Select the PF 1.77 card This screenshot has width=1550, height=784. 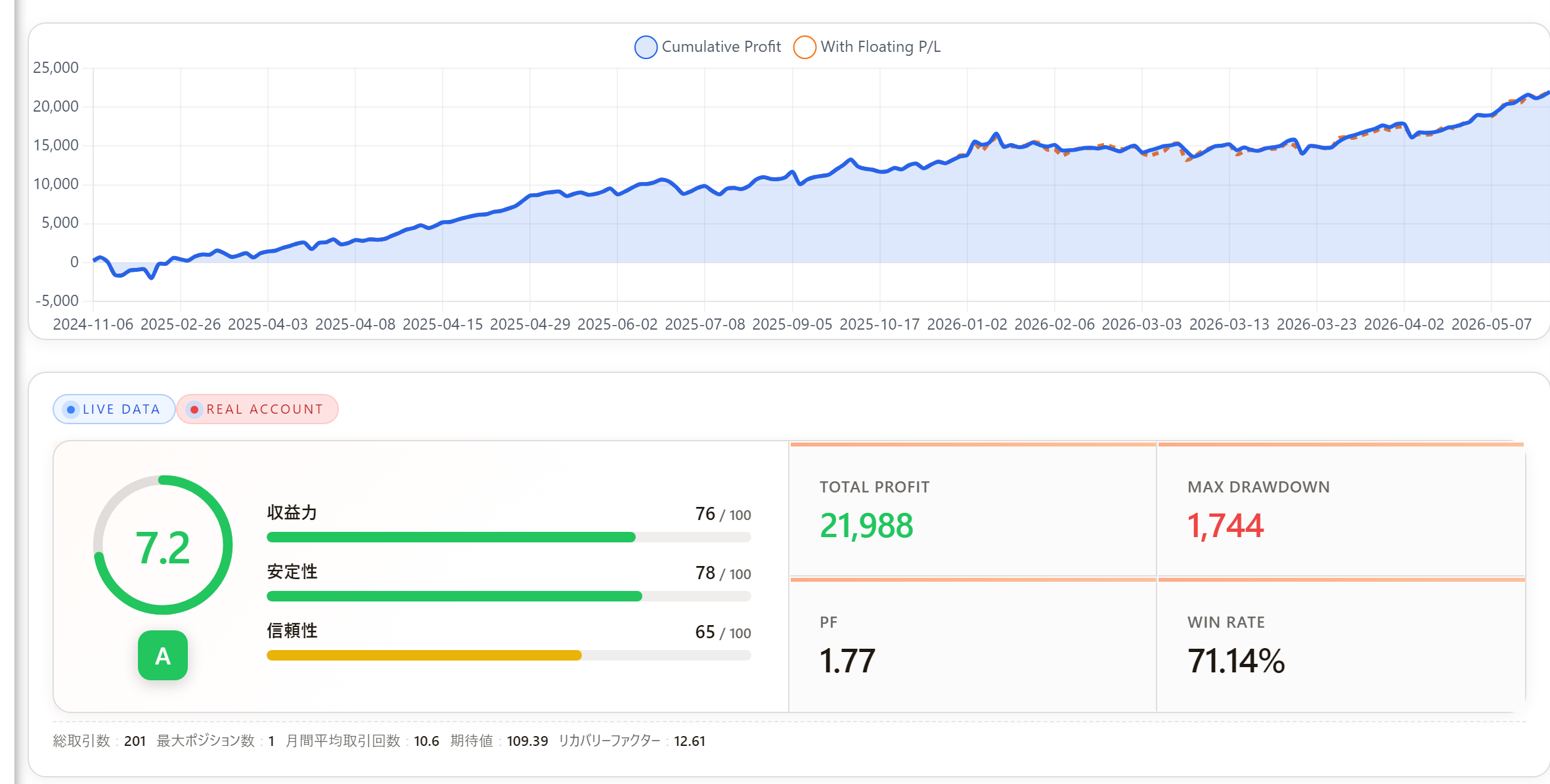pyautogui.click(x=973, y=645)
